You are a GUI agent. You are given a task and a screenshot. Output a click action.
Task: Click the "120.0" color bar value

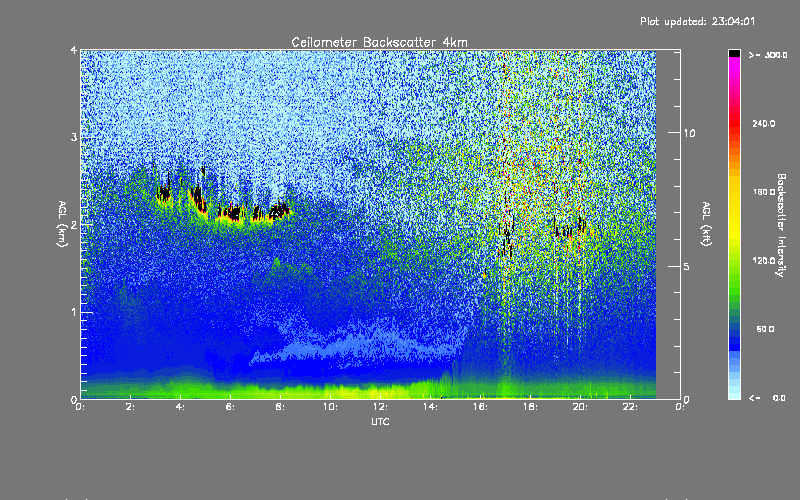pos(764,260)
